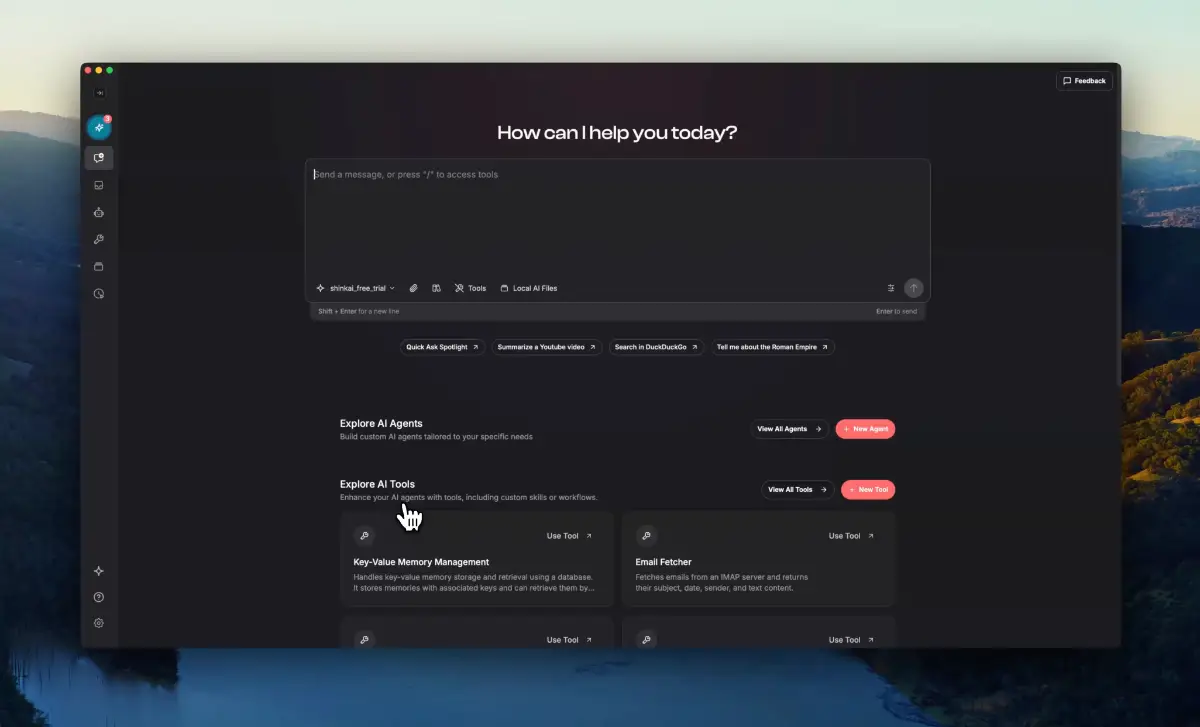
Task: Expand the collapsed sidebar using the top arrow icon
Action: (99, 93)
